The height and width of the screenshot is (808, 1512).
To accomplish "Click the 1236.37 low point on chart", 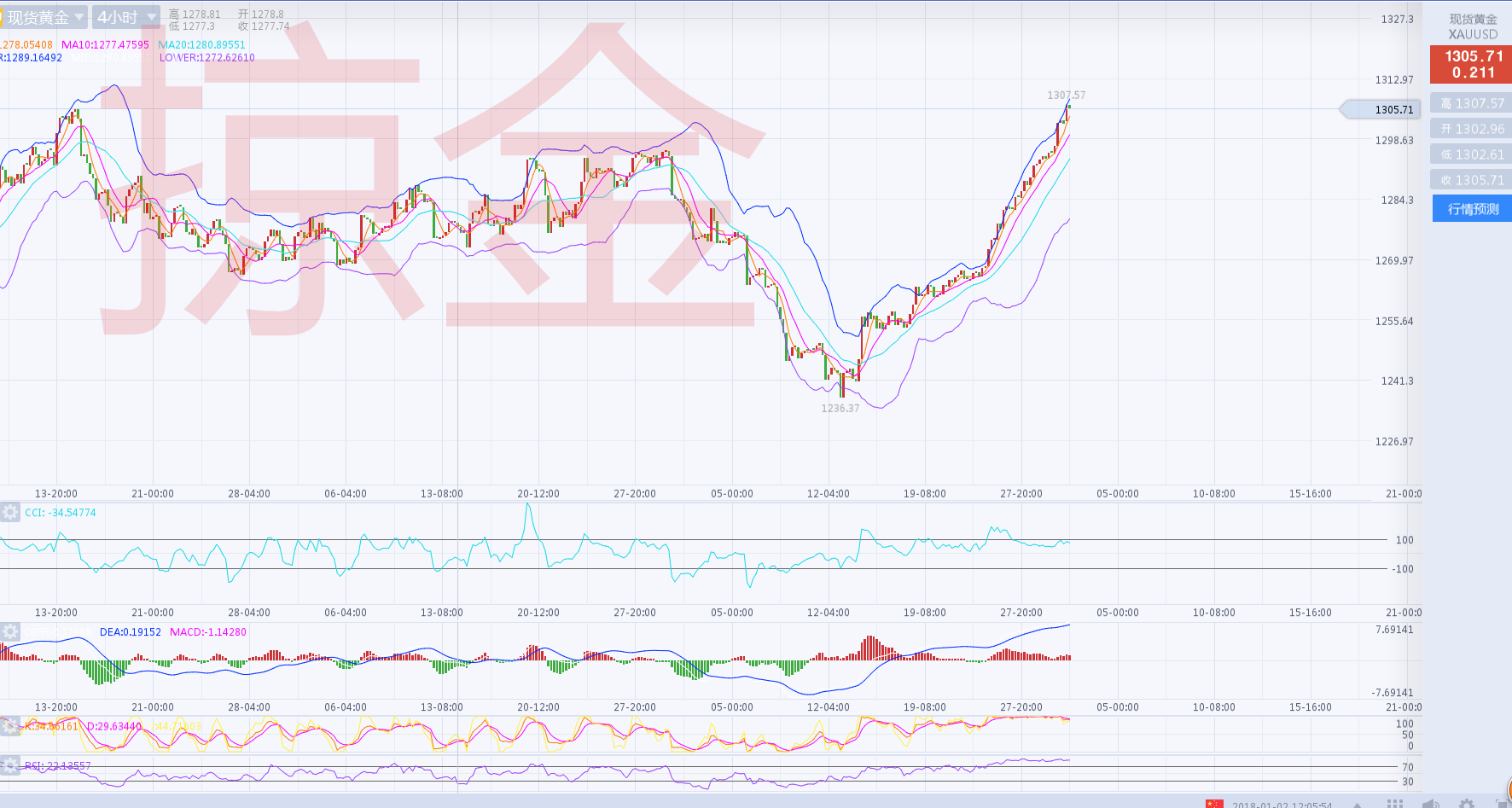I will click(840, 408).
